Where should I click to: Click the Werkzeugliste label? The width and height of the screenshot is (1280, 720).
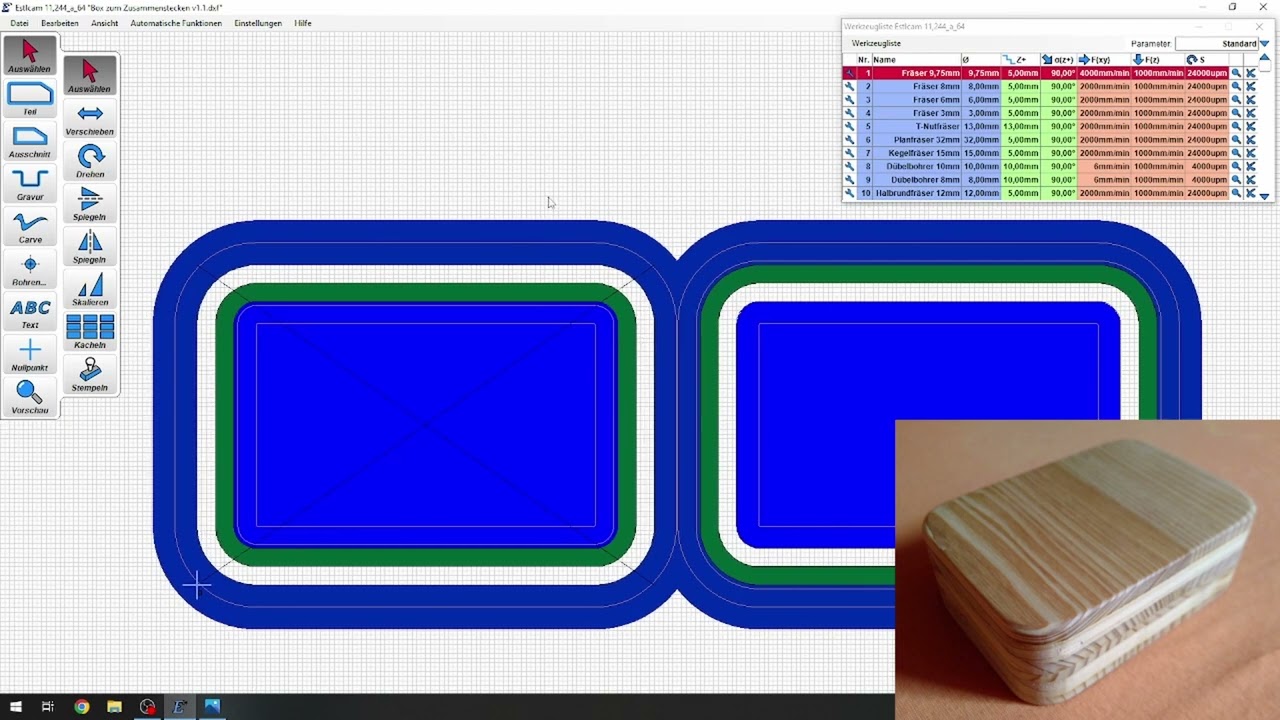click(x=876, y=44)
